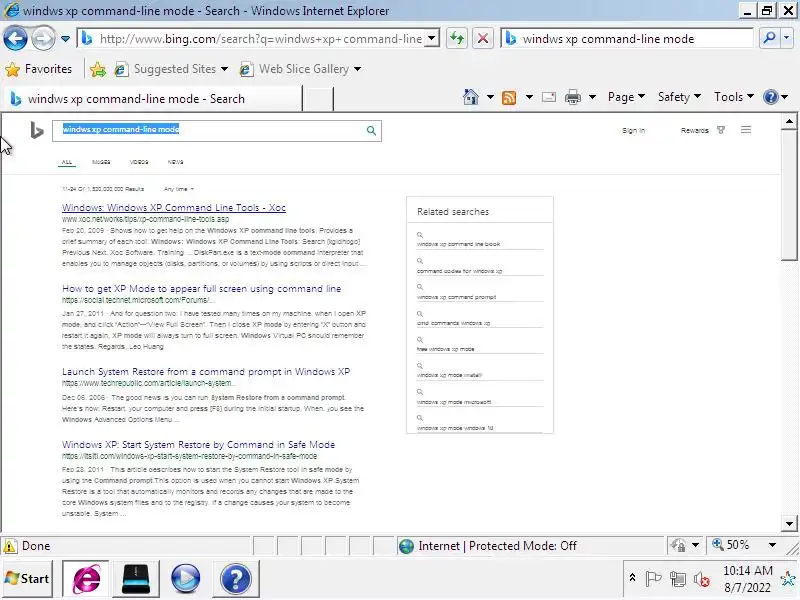Viewport: 800px width, 600px height.
Task: Open the recent pages dropdown arrow
Action: click(x=65, y=39)
